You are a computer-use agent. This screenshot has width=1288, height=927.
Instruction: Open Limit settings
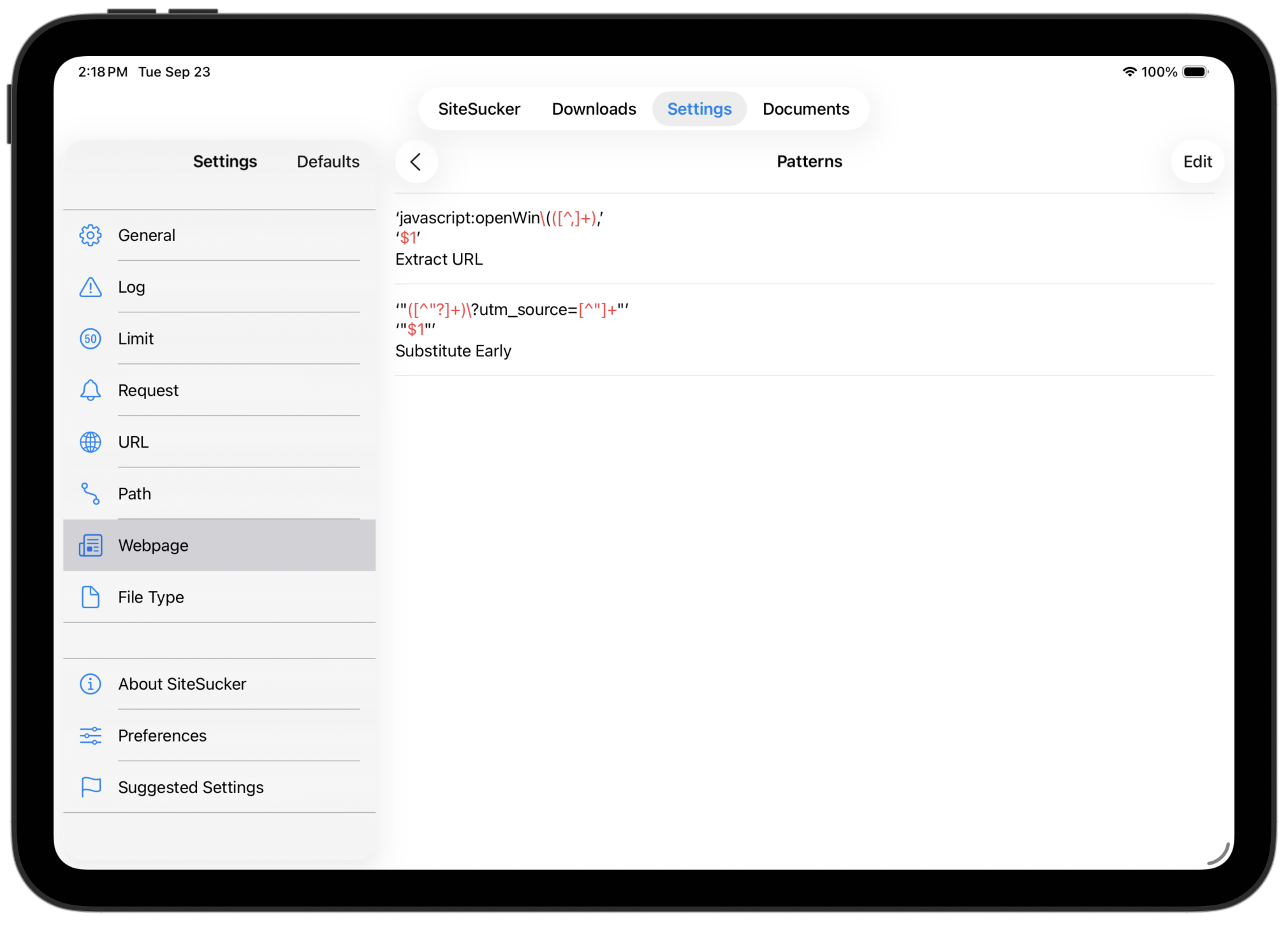click(219, 339)
